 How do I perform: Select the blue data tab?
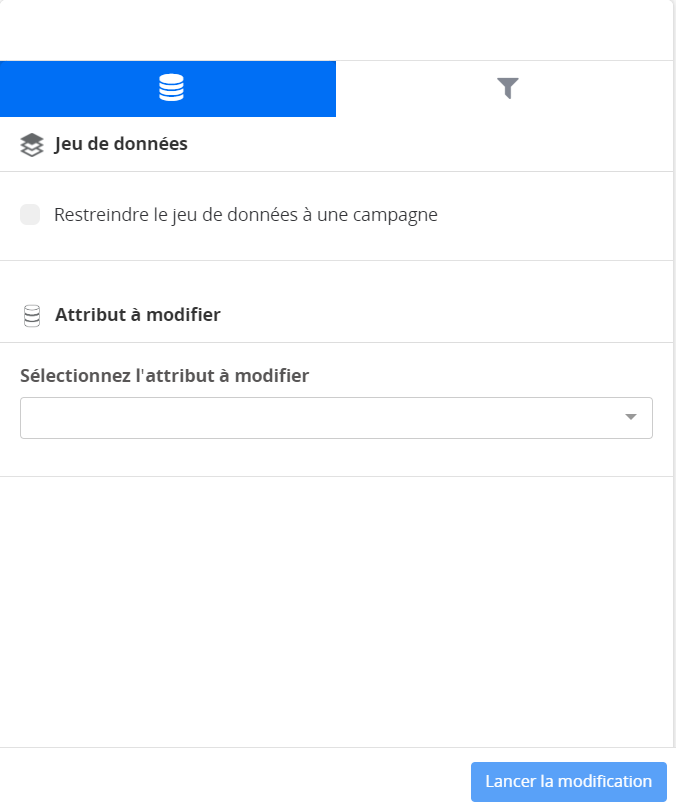tap(168, 89)
